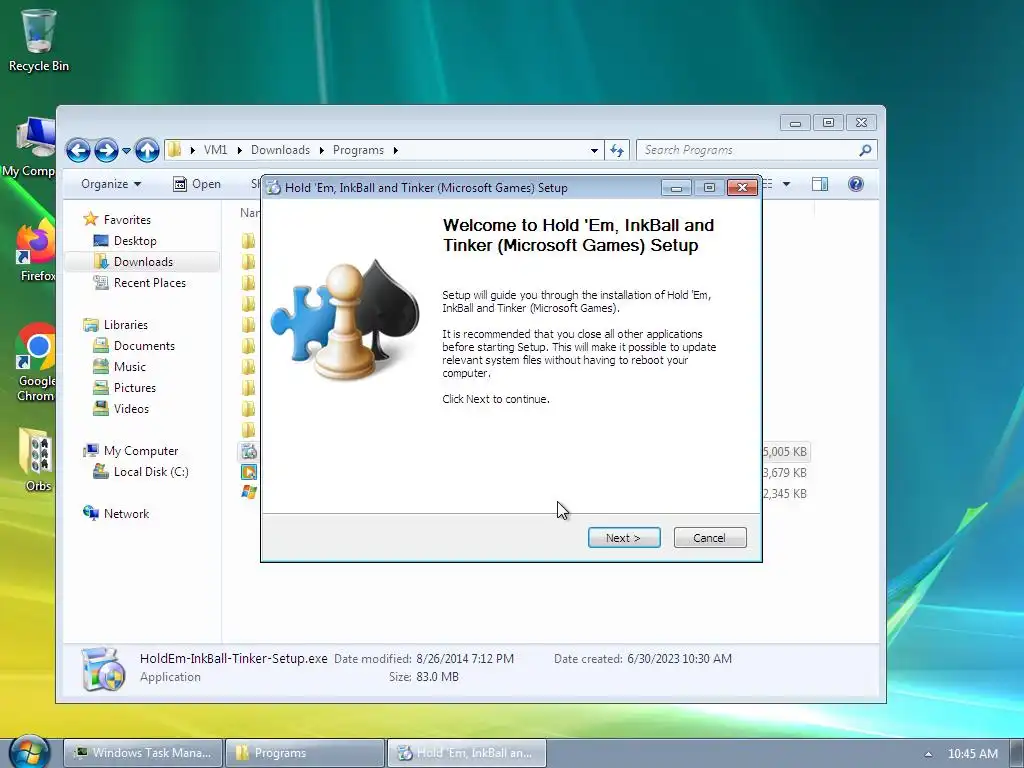
Task: Click the first folder icon in file list
Action: click(249, 241)
